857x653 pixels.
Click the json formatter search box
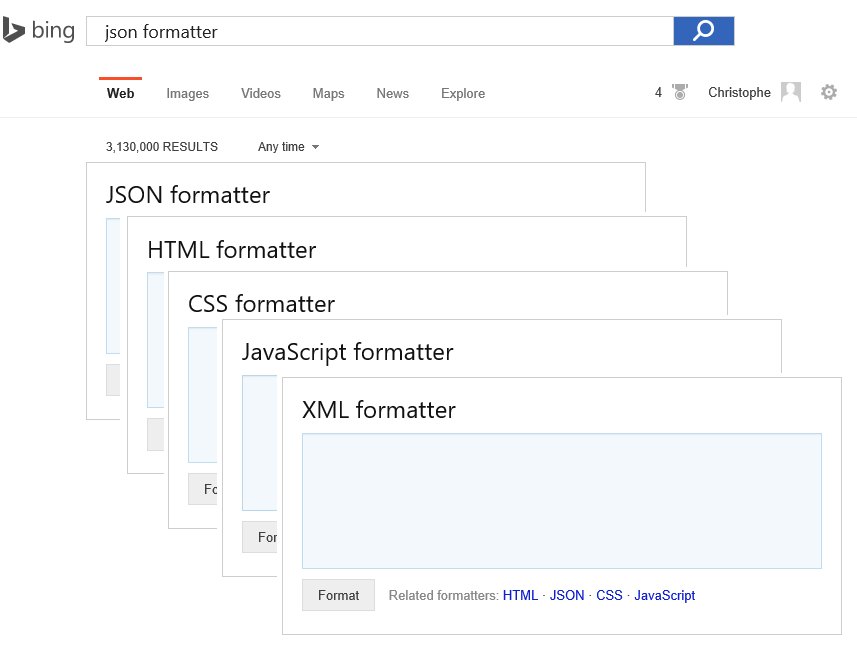(380, 31)
